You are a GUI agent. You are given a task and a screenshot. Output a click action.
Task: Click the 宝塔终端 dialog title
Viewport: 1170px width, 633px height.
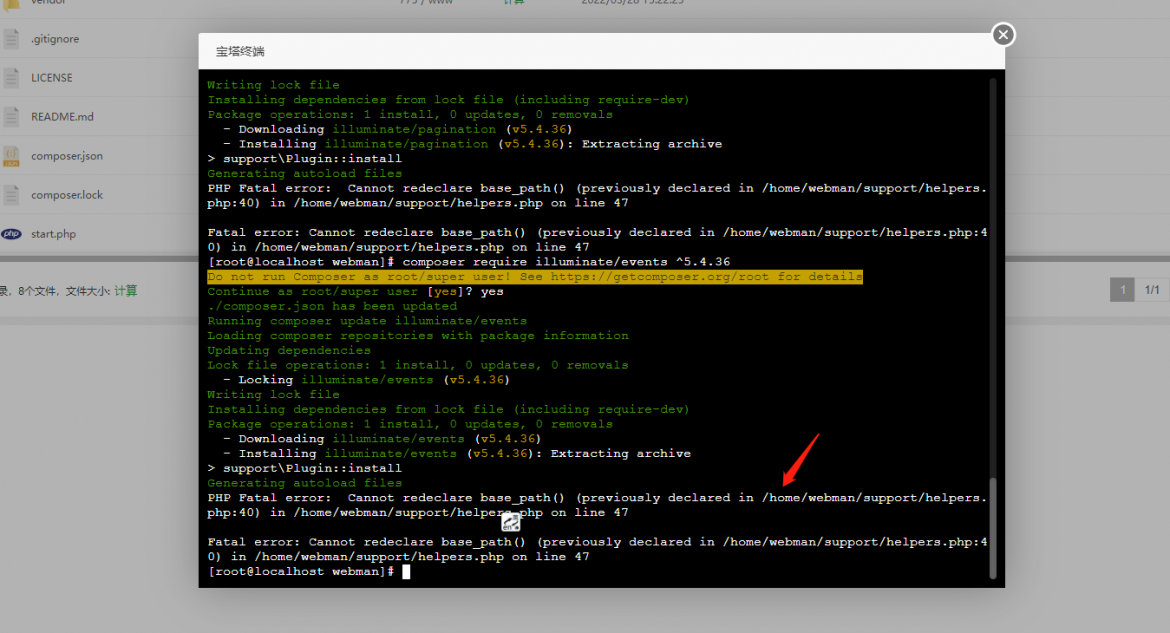click(x=240, y=52)
